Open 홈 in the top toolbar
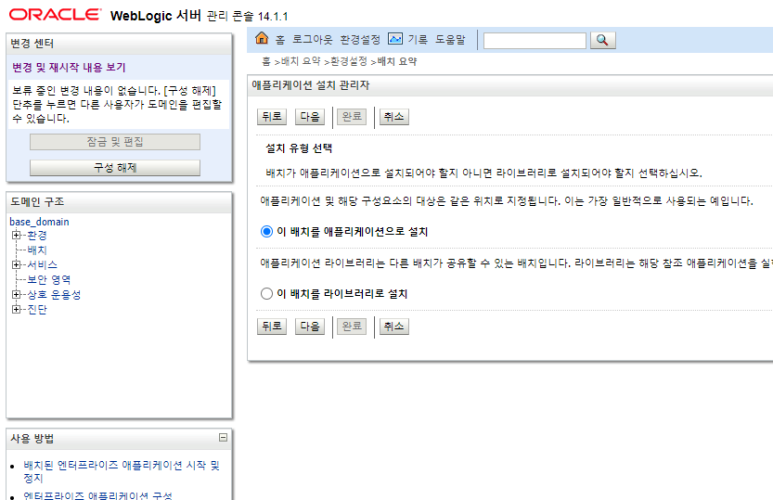Screen dimensions: 773x500 pos(280,40)
